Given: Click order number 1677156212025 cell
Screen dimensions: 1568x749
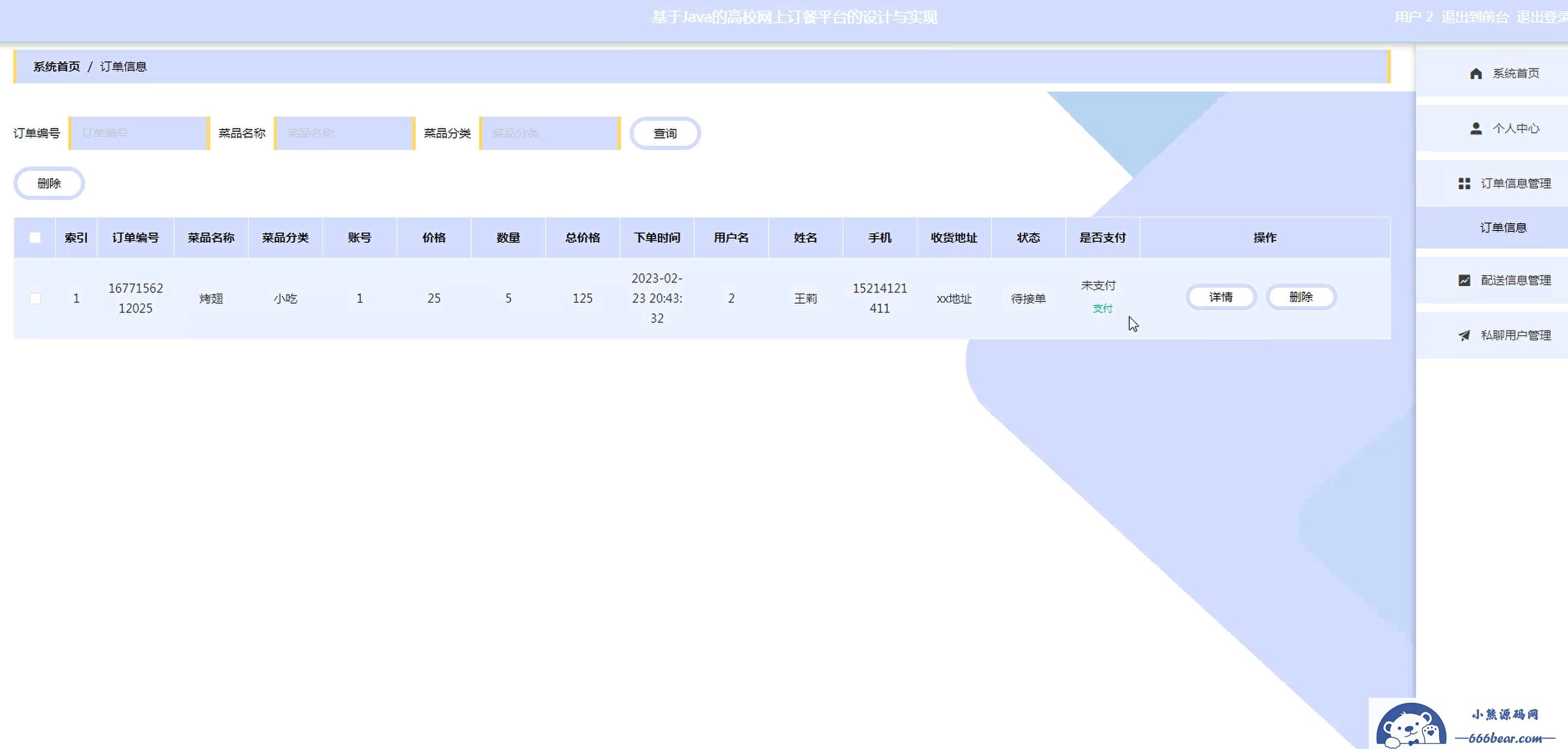Looking at the screenshot, I should tap(136, 298).
